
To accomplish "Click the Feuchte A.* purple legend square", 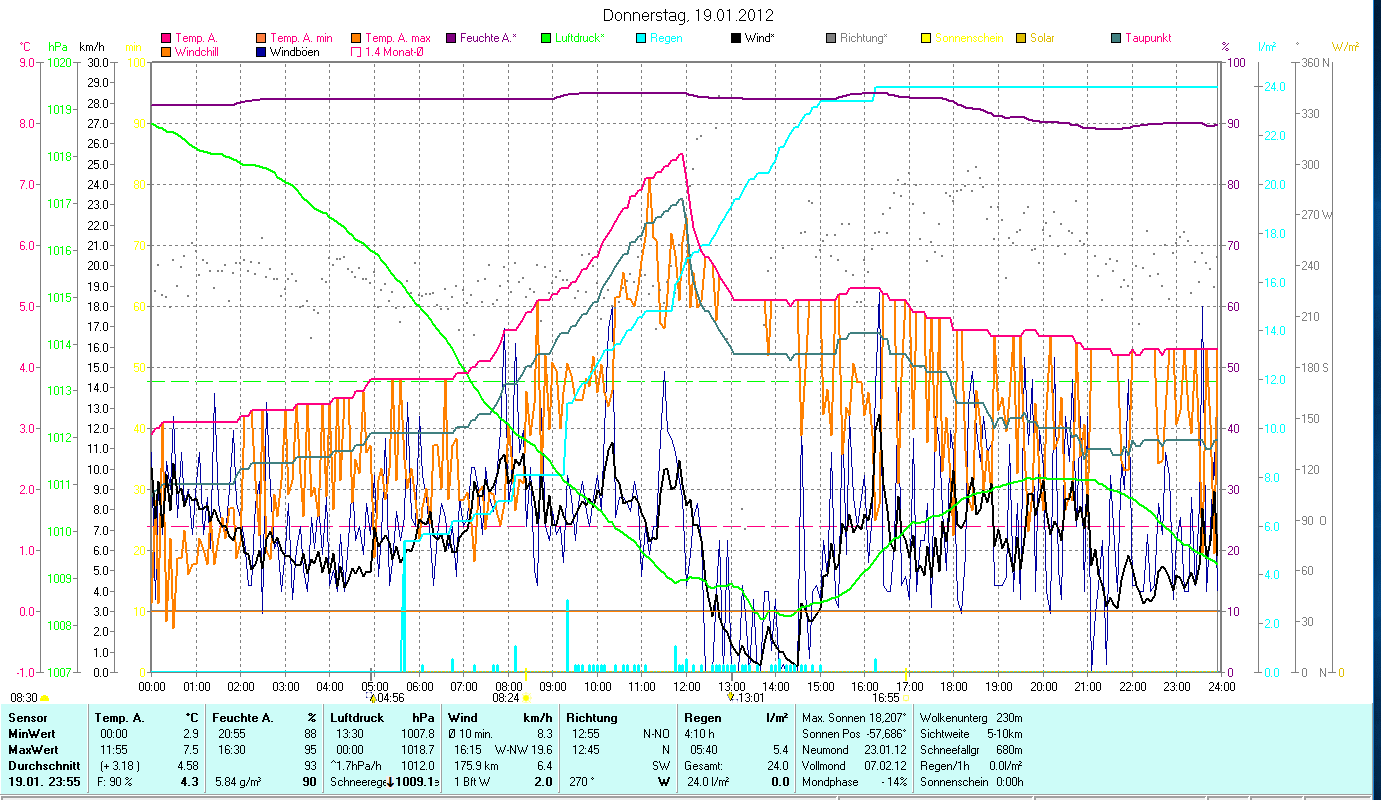I will tap(451, 38).
